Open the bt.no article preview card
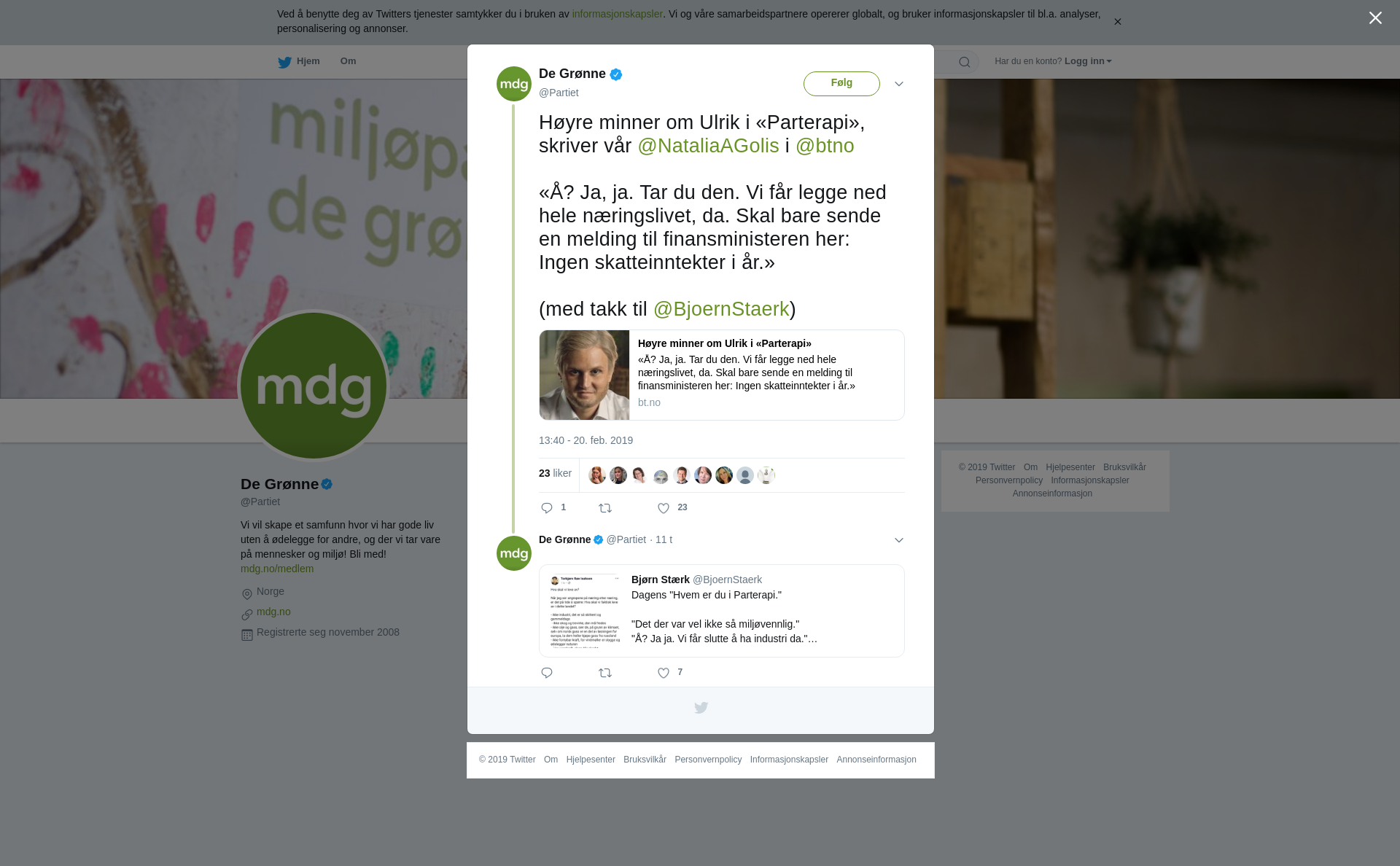Viewport: 1400px width, 866px height. 722,375
